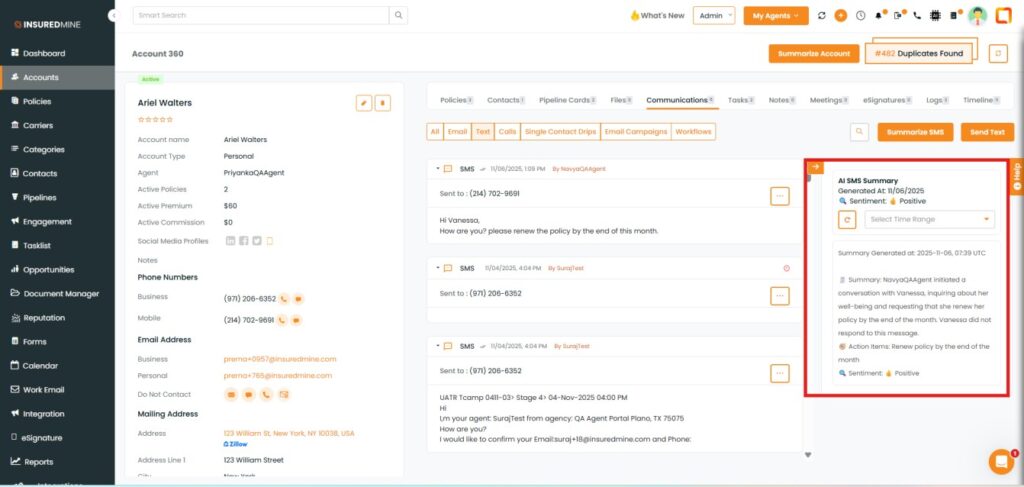Refresh the AI SMS Summary
This screenshot has height=487, width=1024.
847,219
